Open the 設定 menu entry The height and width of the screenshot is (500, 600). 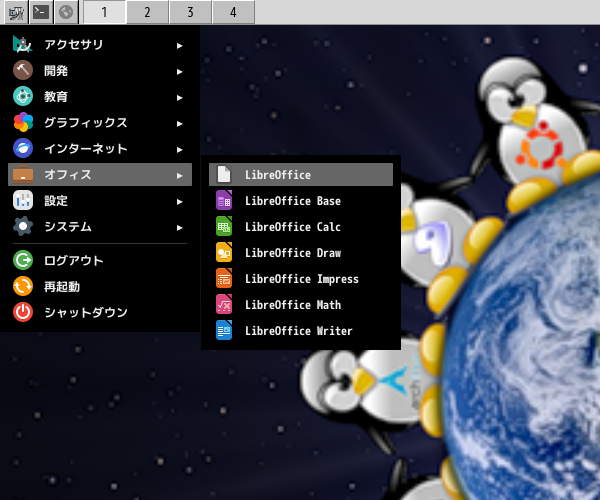[x=100, y=200]
